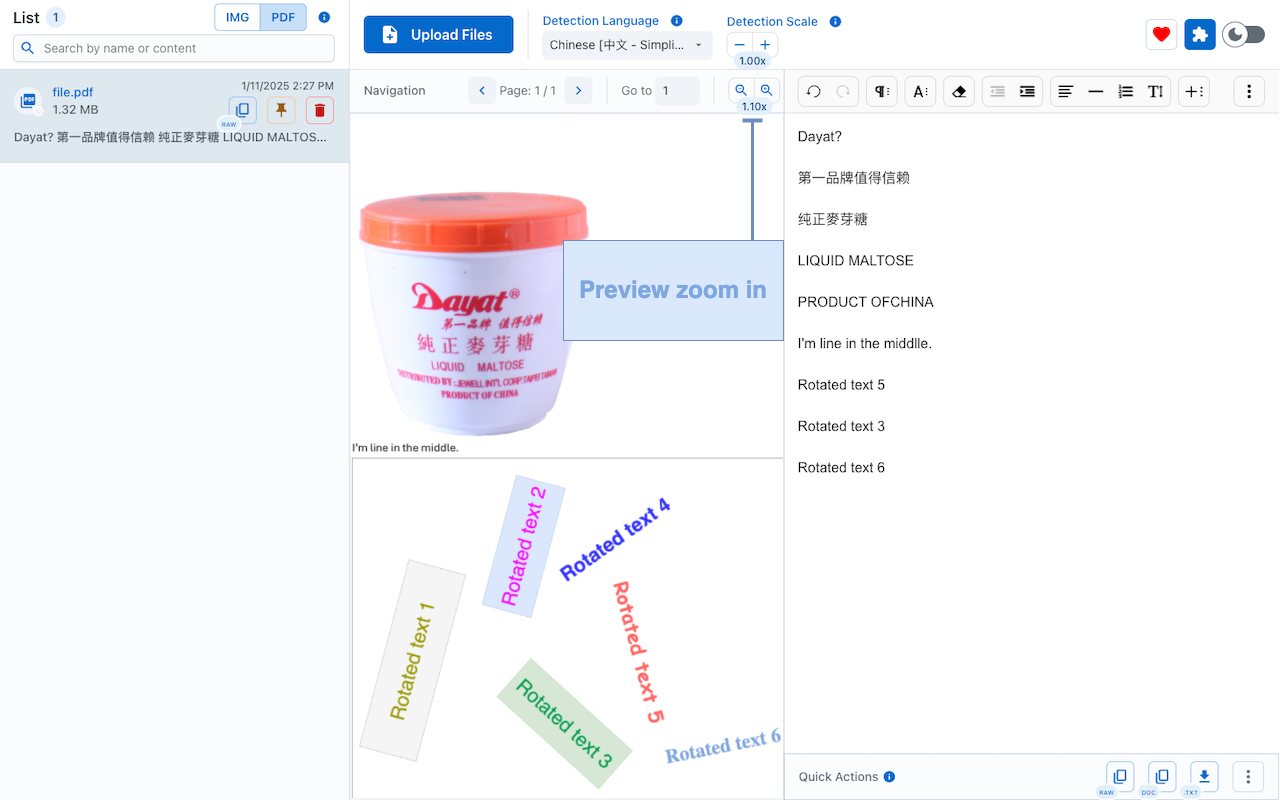Image resolution: width=1280 pixels, height=800 pixels.
Task: Click '第一品牌值得信赖' line in editor
Action: (x=854, y=178)
